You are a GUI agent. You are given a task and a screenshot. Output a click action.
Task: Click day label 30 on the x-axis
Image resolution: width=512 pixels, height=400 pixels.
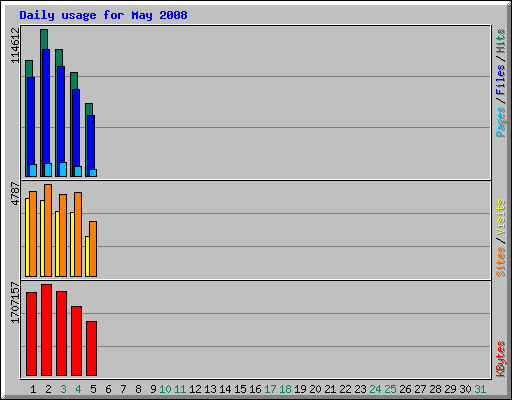click(x=465, y=389)
